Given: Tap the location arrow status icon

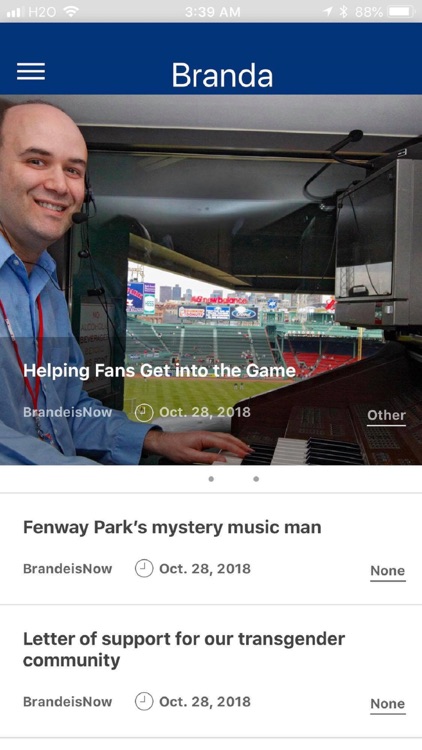Looking at the screenshot, I should tap(328, 12).
